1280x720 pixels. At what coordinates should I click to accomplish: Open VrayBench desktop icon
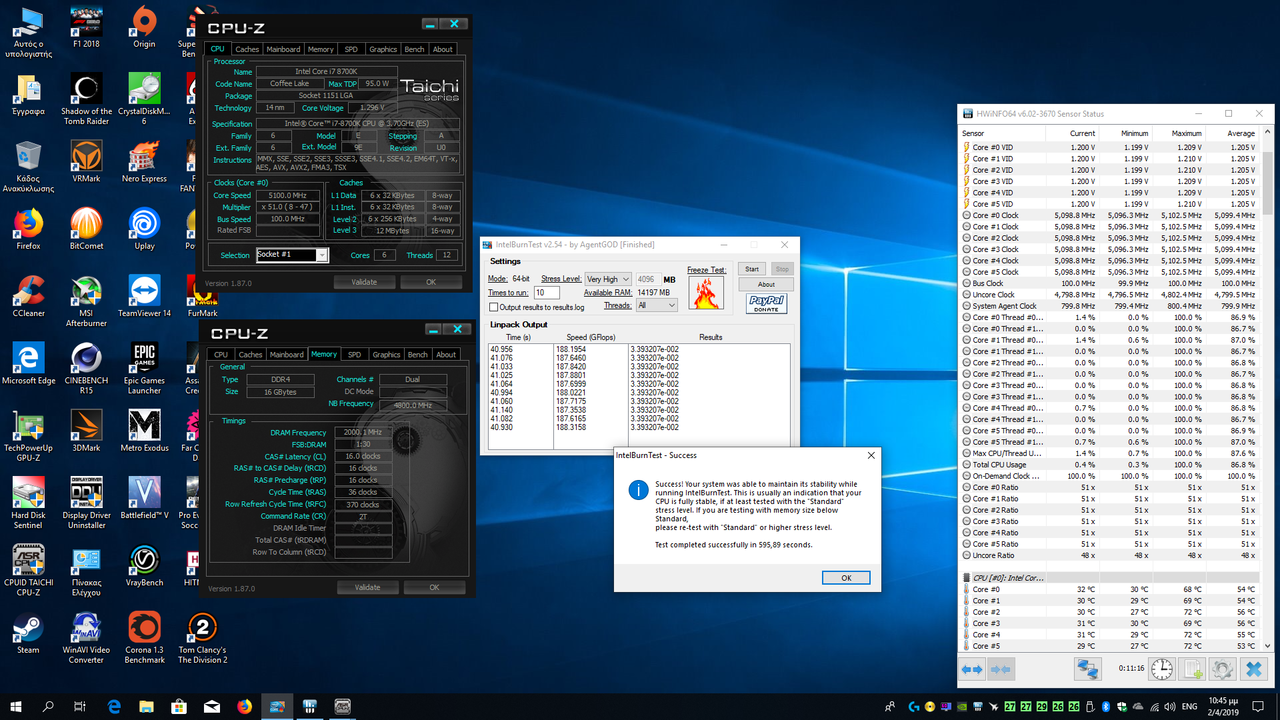[x=144, y=564]
